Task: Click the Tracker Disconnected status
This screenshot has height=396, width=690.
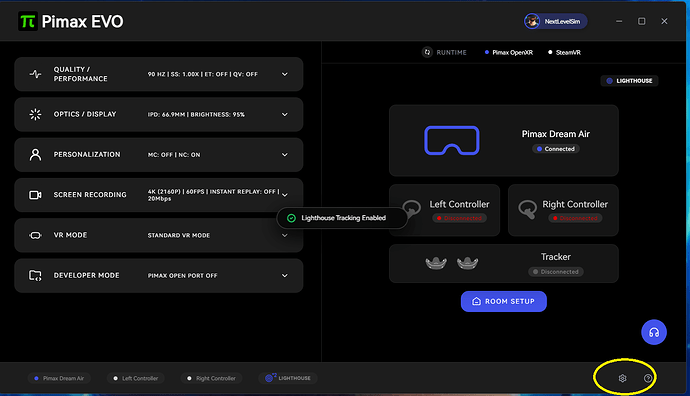Action: [556, 271]
